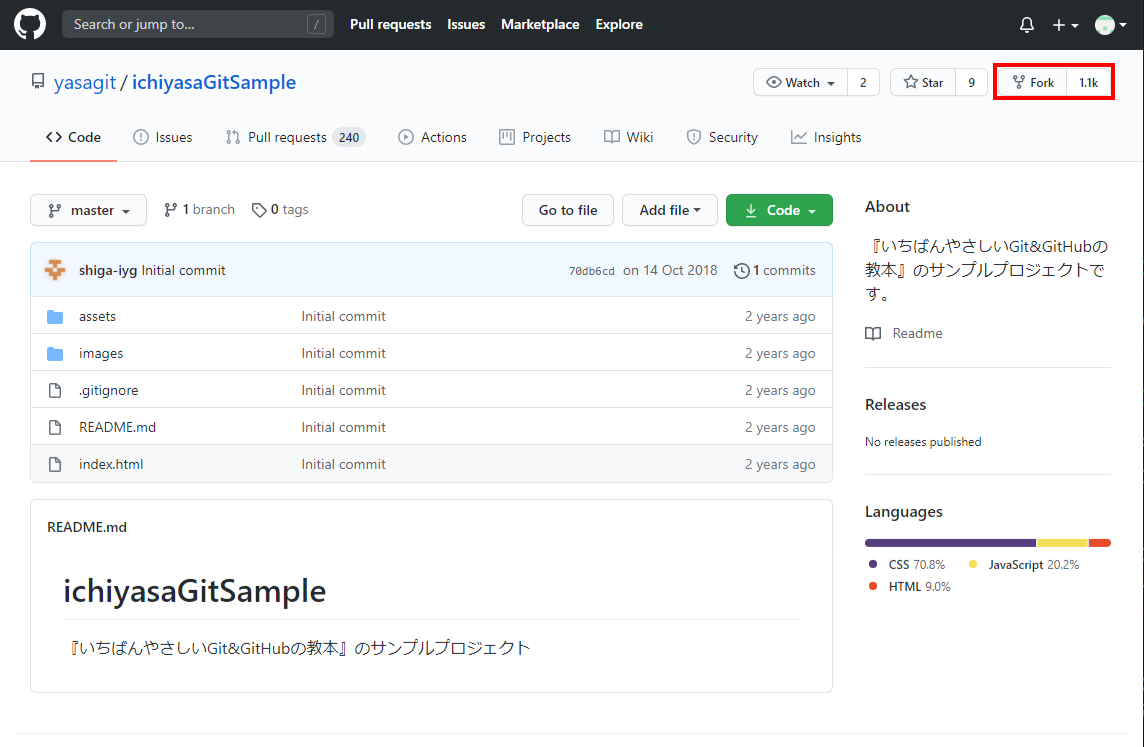This screenshot has height=747, width=1144.
Task: Open the plus create-new menu
Action: [1065, 25]
